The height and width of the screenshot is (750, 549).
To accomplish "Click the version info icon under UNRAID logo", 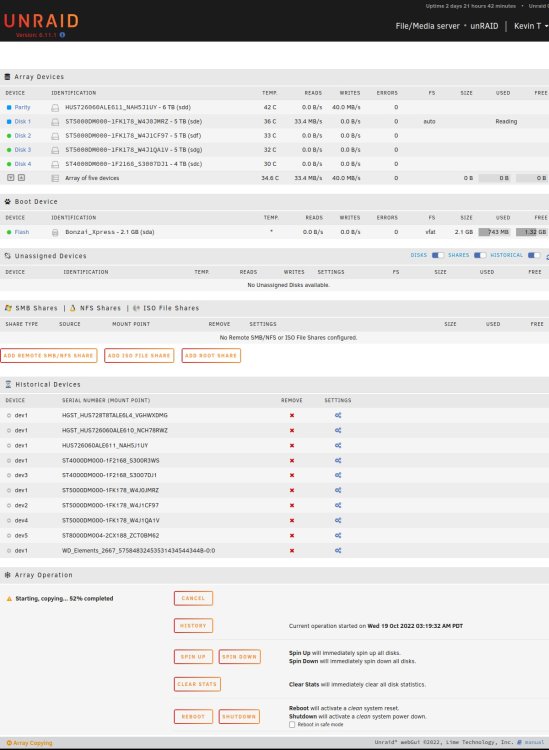I will tap(62, 35).
